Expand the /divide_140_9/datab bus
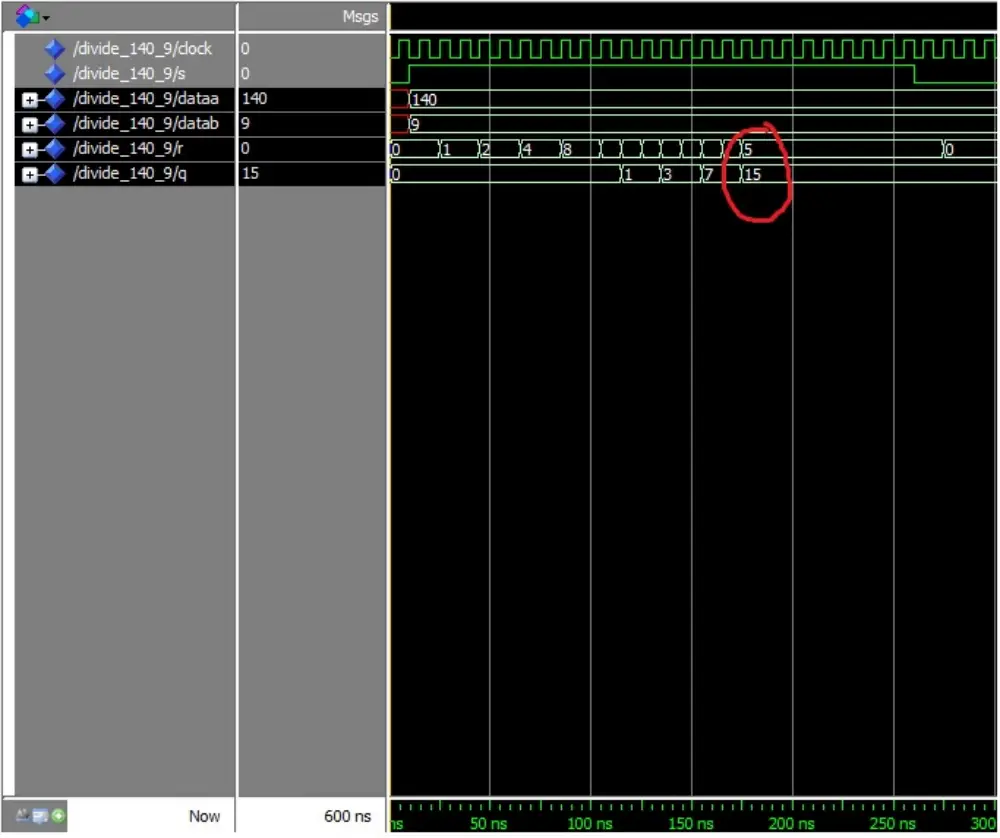This screenshot has height=838, width=1000. [29, 124]
